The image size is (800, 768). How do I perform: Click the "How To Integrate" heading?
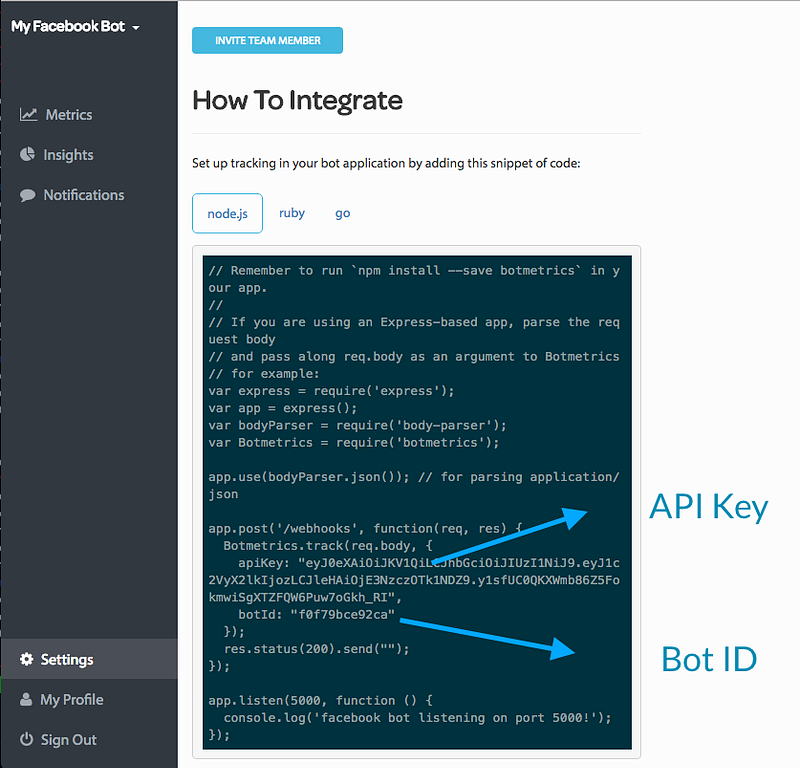297,100
